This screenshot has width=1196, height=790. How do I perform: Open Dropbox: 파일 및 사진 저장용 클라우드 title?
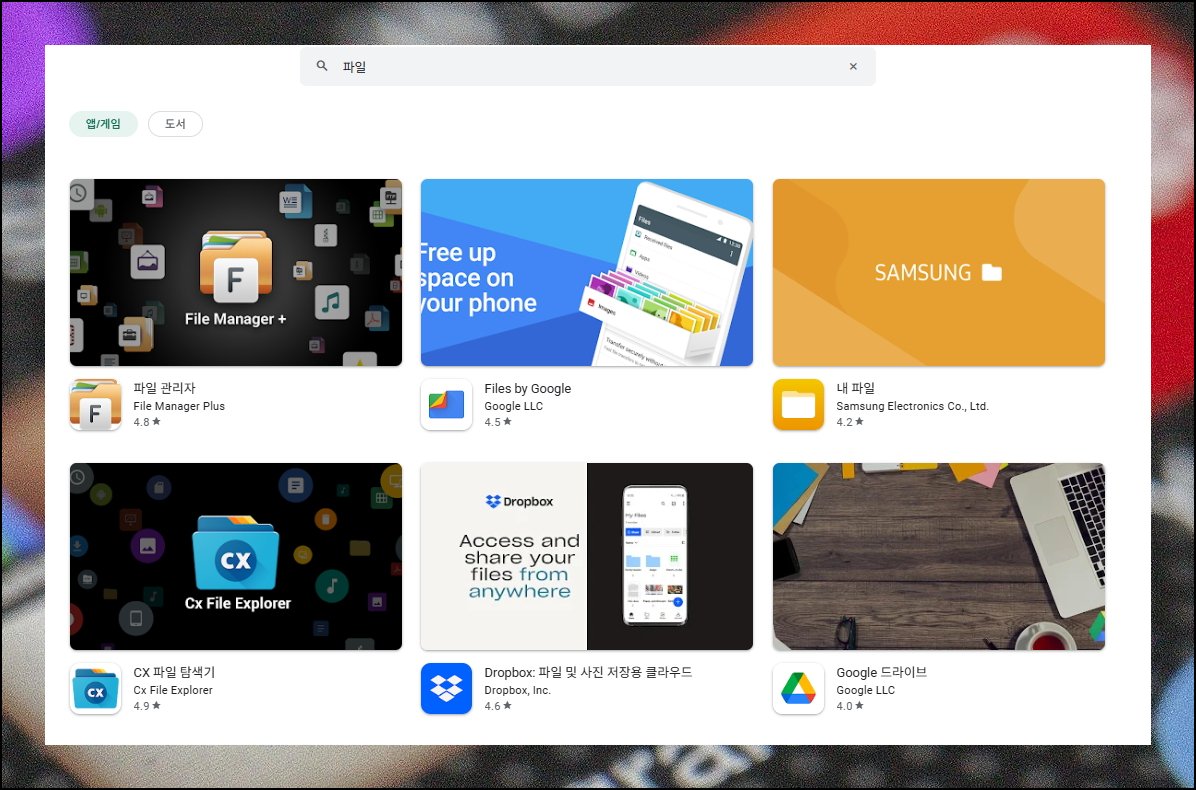coord(588,673)
